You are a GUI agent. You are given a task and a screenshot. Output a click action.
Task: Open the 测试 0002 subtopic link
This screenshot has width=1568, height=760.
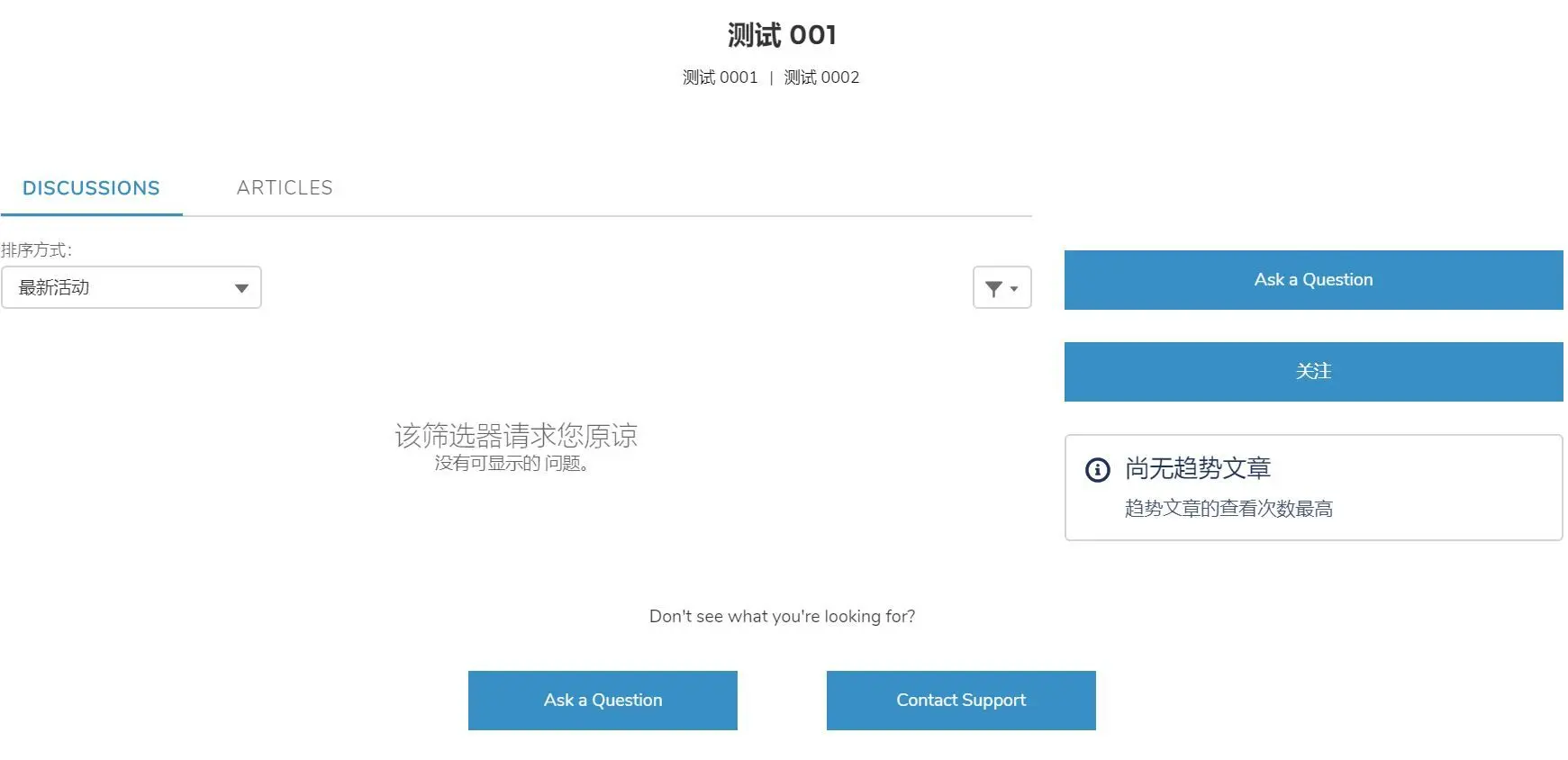point(821,77)
